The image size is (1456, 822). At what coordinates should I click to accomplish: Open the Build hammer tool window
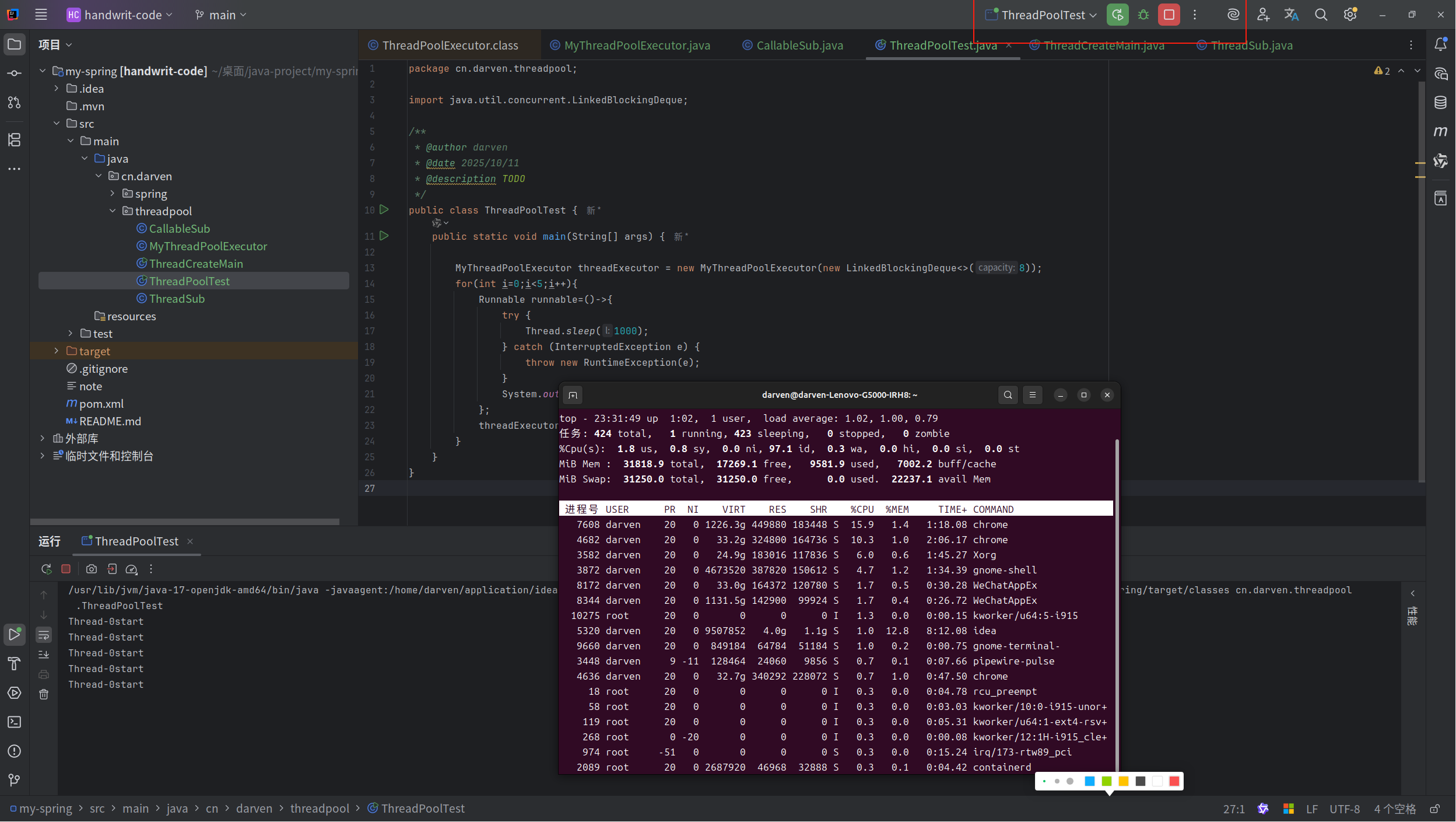14,663
